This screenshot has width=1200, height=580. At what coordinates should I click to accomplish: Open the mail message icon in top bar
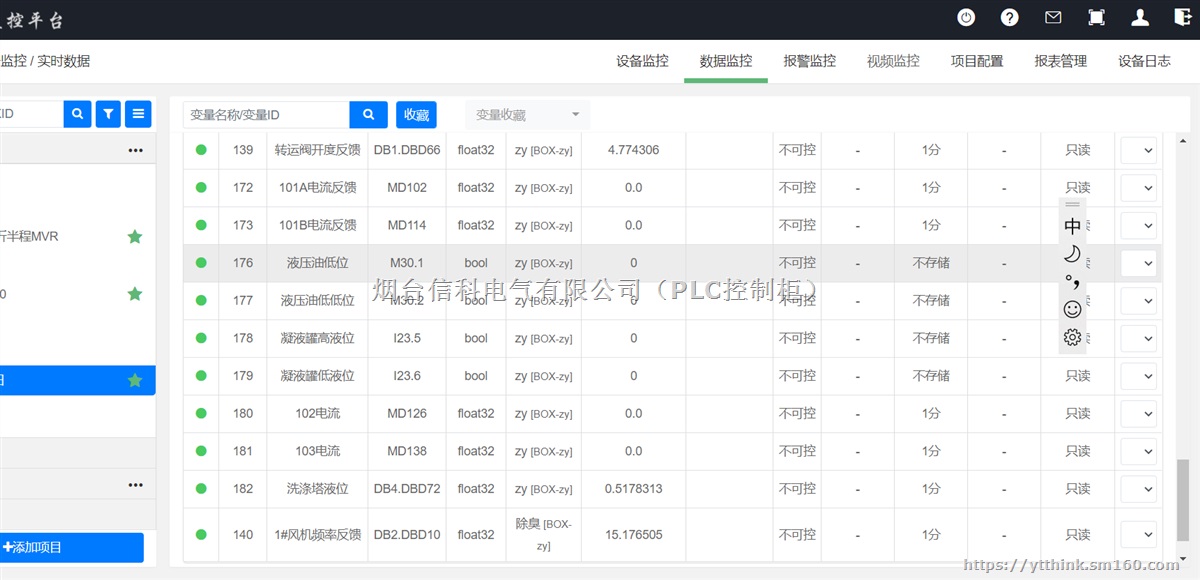1052,17
